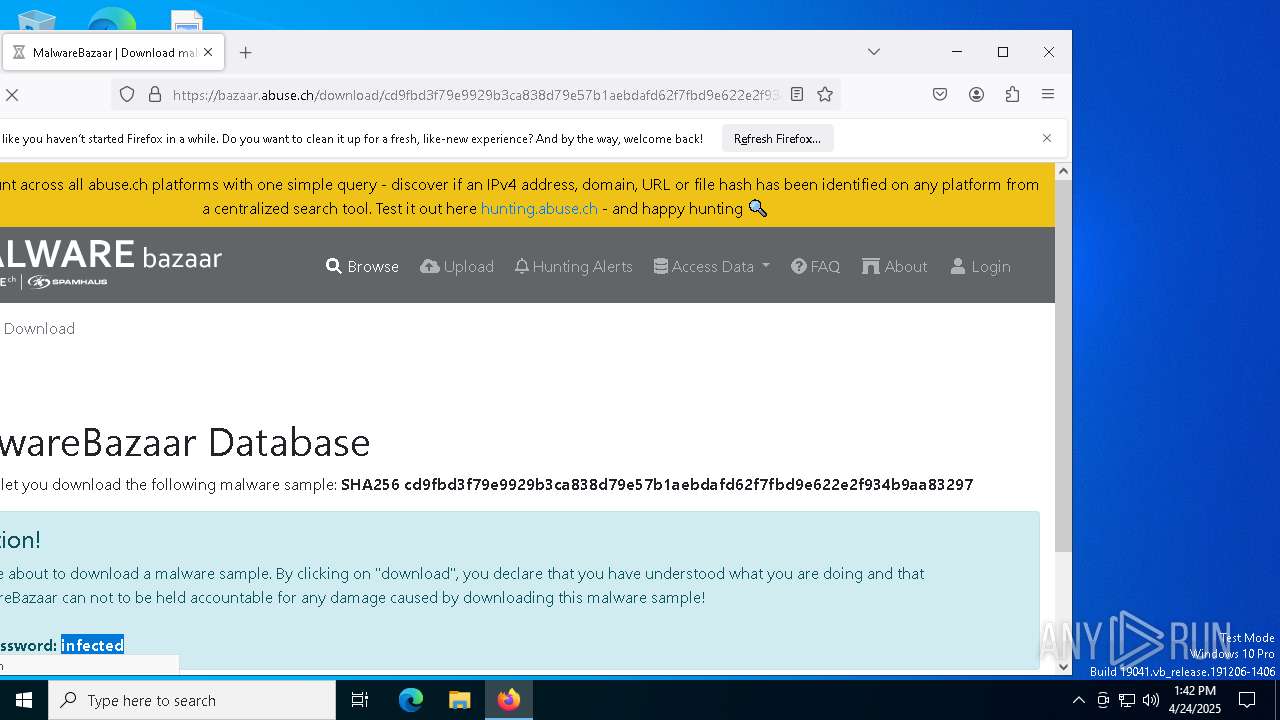Screen dimensions: 1280x720
Task: Click the vertical scrollbar thumb
Action: point(1063,367)
